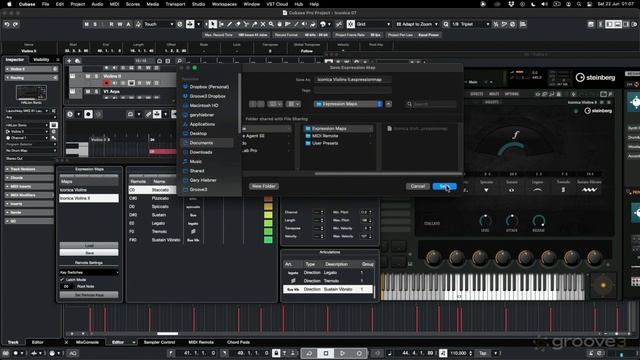Toggle Mute on Violins II track

(x=88, y=76)
